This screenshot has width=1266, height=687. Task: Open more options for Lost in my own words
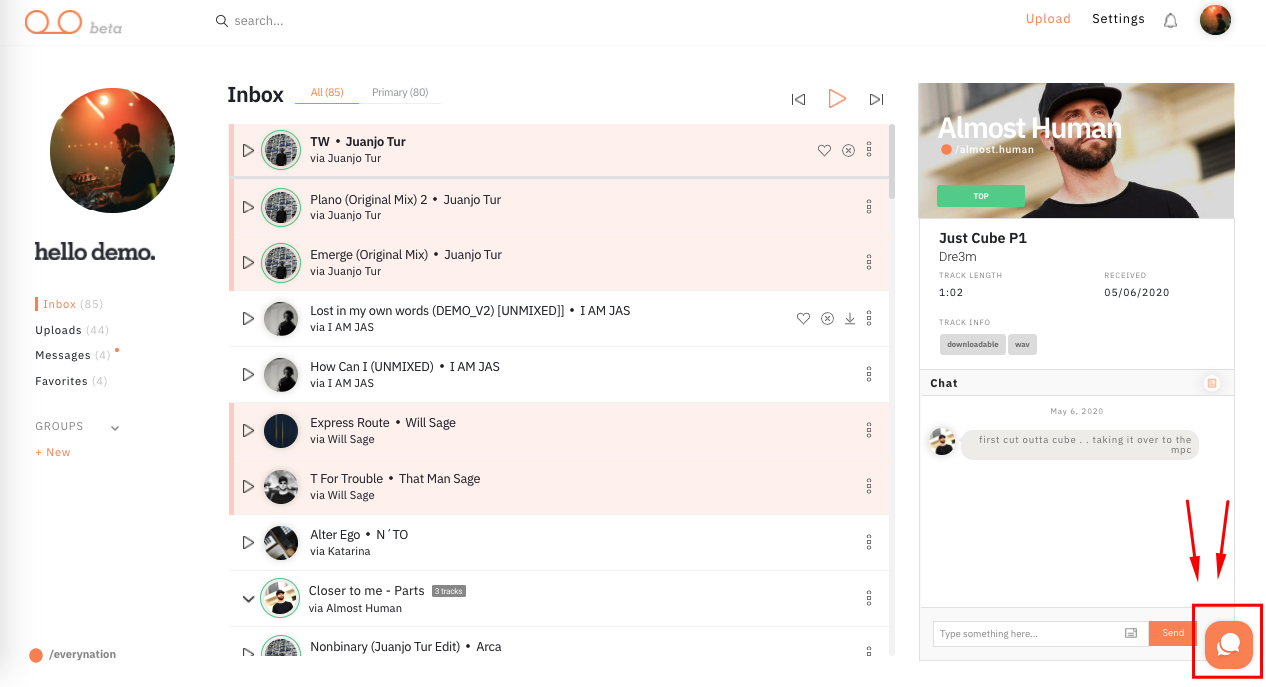(x=869, y=319)
